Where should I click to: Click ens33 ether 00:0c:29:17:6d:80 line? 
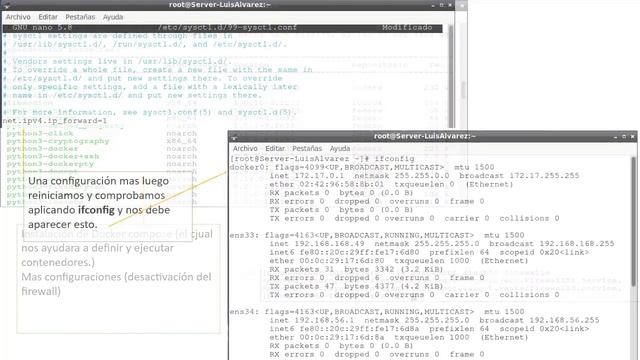click(399, 261)
